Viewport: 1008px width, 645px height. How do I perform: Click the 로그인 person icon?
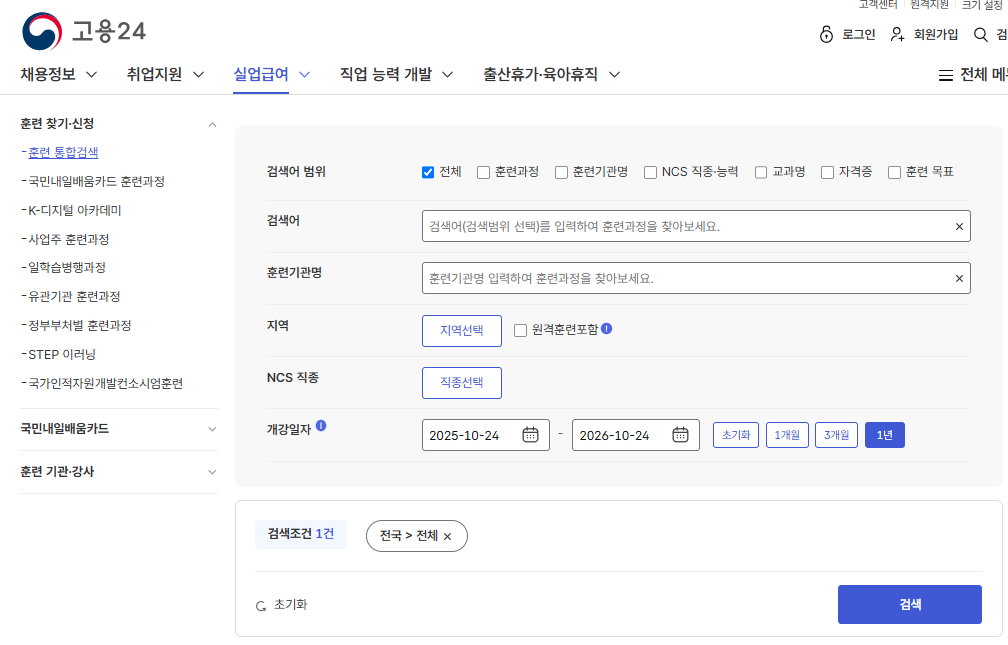click(x=825, y=33)
